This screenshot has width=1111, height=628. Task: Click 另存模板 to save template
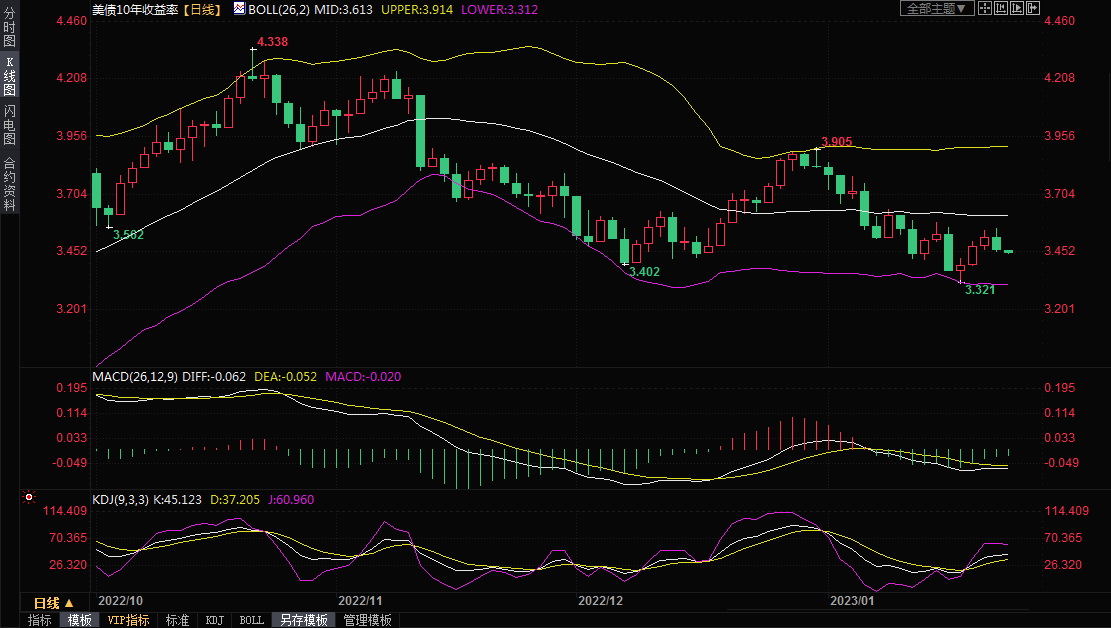(304, 620)
